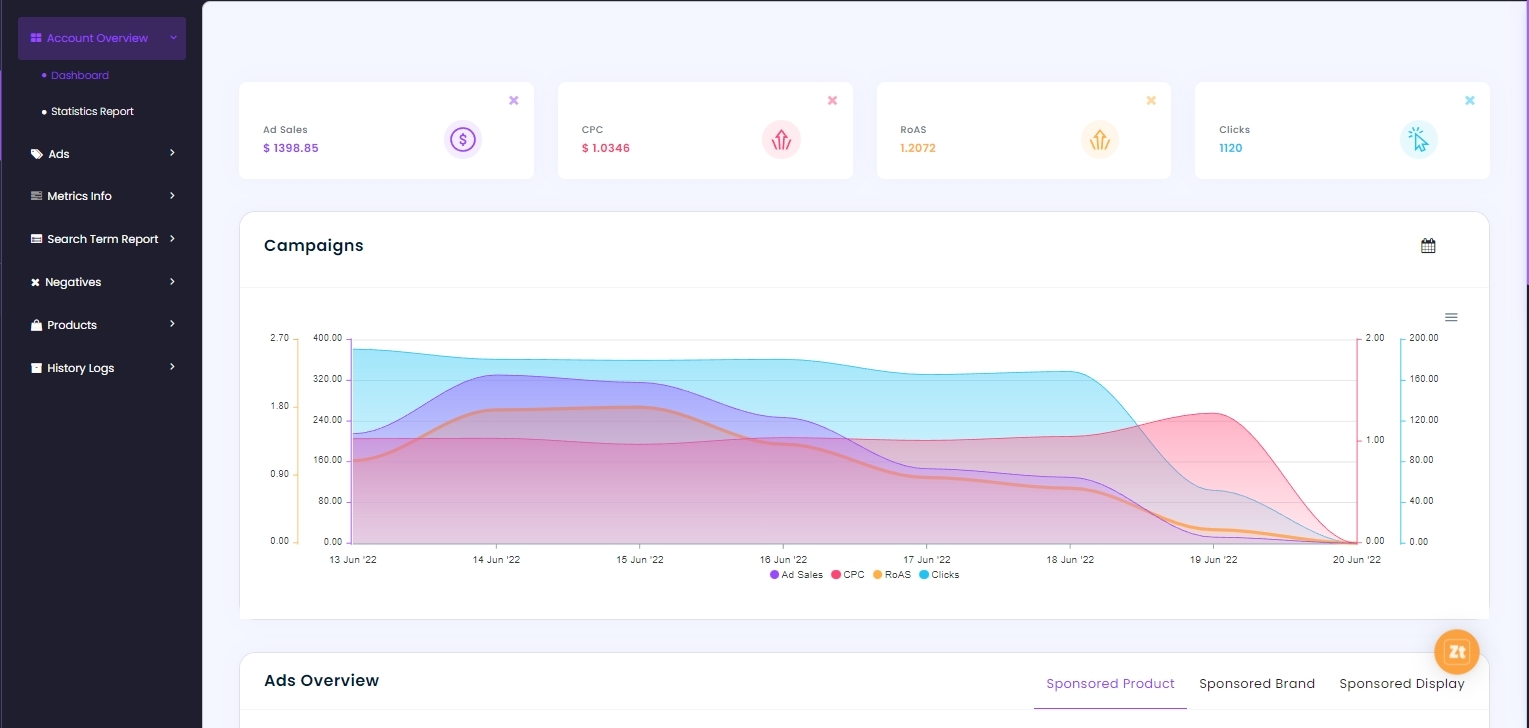The width and height of the screenshot is (1529, 728).
Task: Open the Sponsored Display tab
Action: (1401, 683)
